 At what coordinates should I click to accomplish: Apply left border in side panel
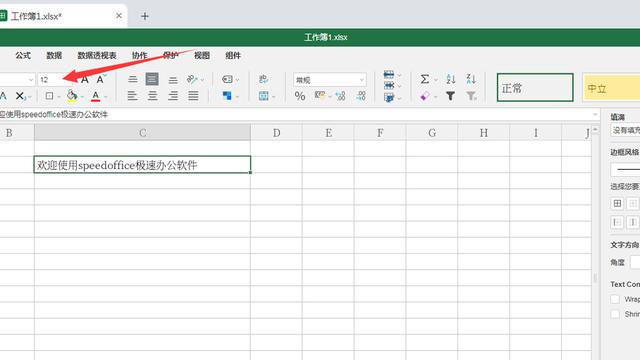click(x=617, y=222)
